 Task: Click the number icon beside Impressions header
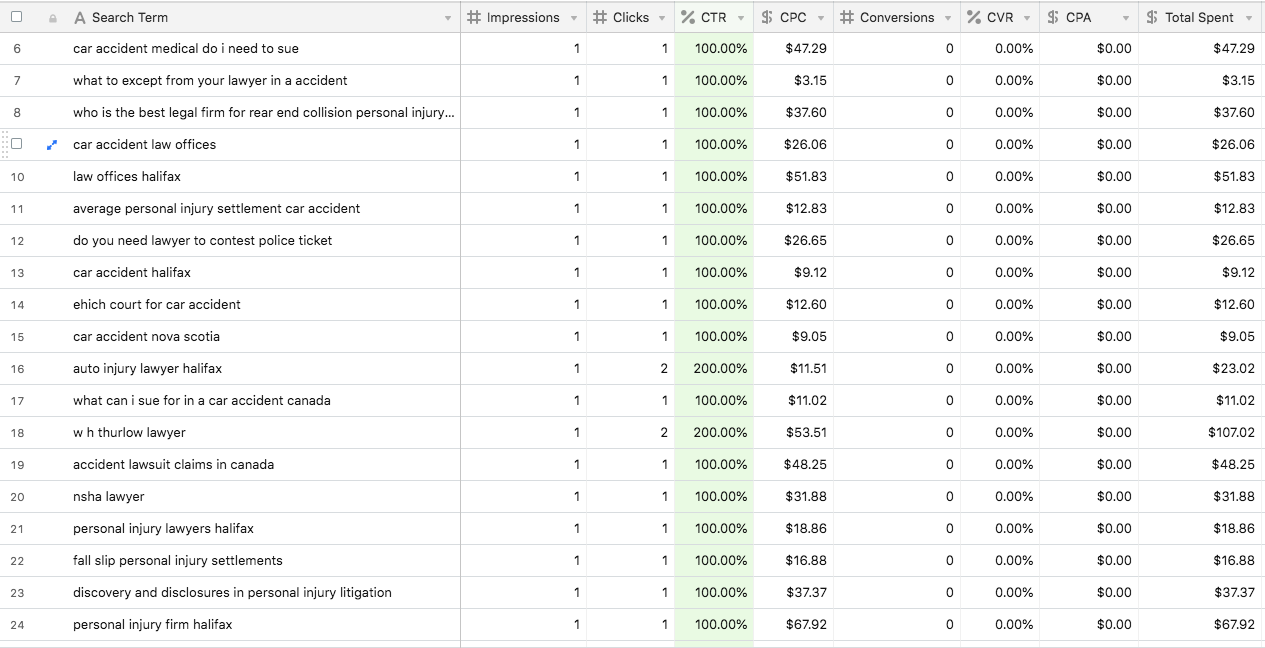[x=474, y=17]
